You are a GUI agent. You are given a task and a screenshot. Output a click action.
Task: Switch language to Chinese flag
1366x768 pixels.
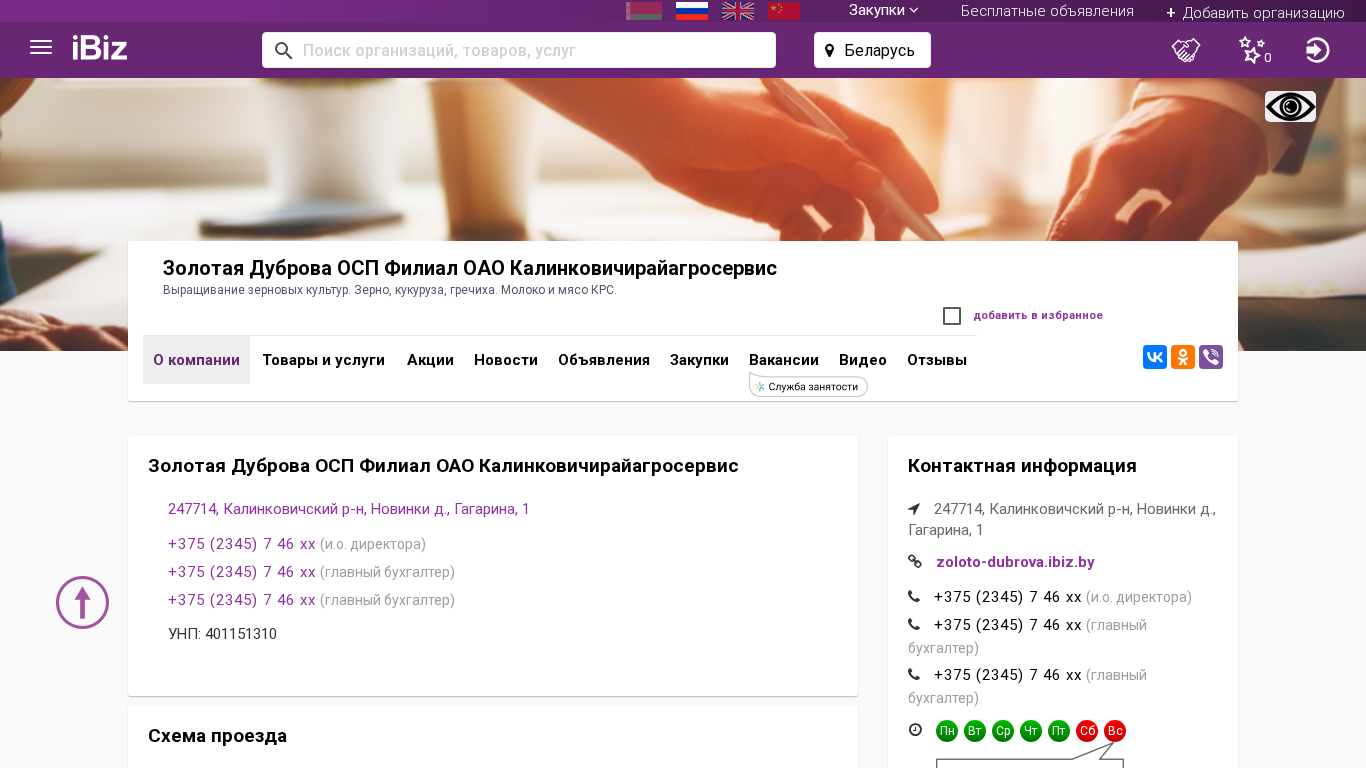pyautogui.click(x=784, y=11)
